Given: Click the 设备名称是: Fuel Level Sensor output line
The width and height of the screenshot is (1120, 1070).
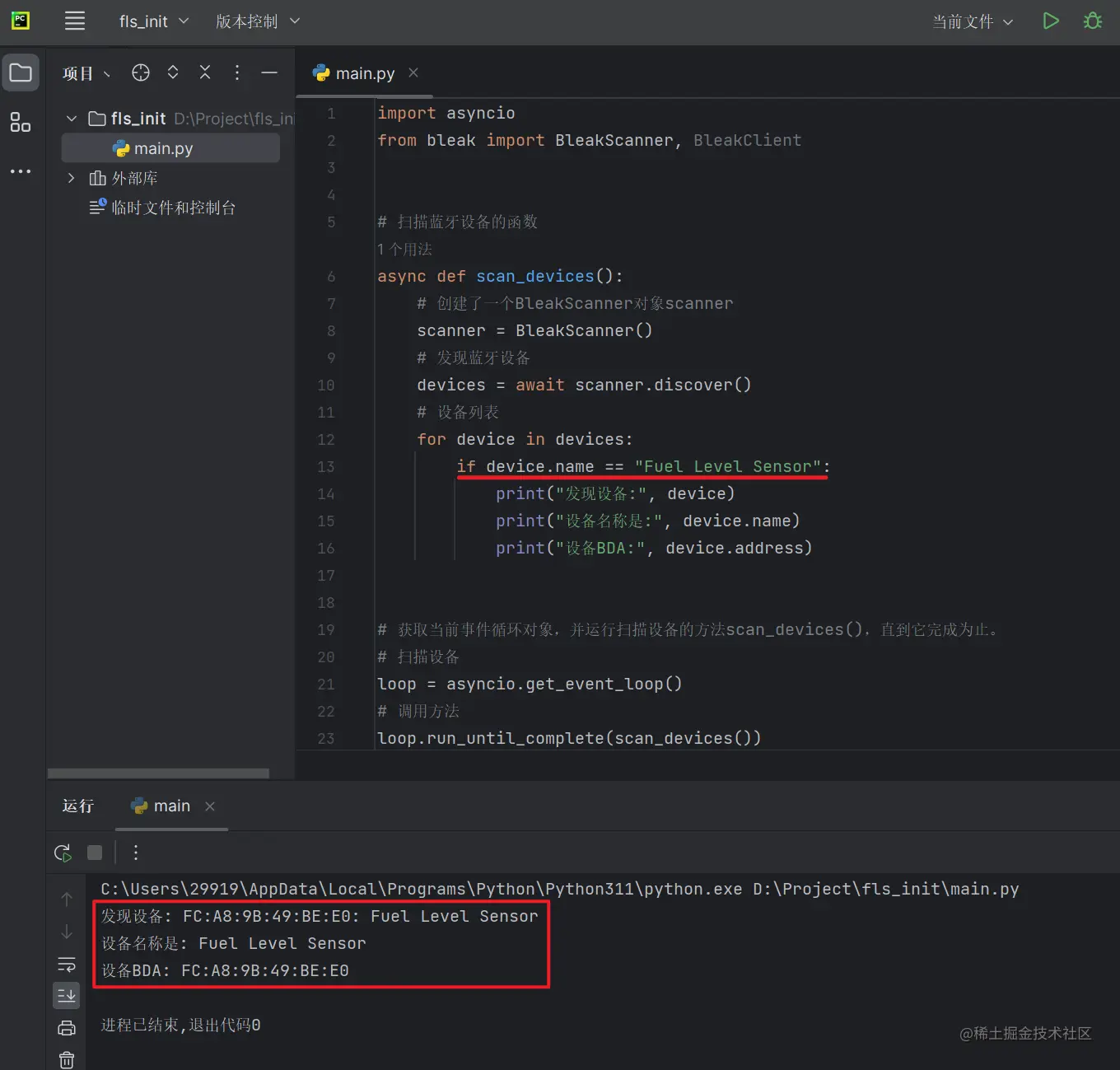Looking at the screenshot, I should pos(233,943).
